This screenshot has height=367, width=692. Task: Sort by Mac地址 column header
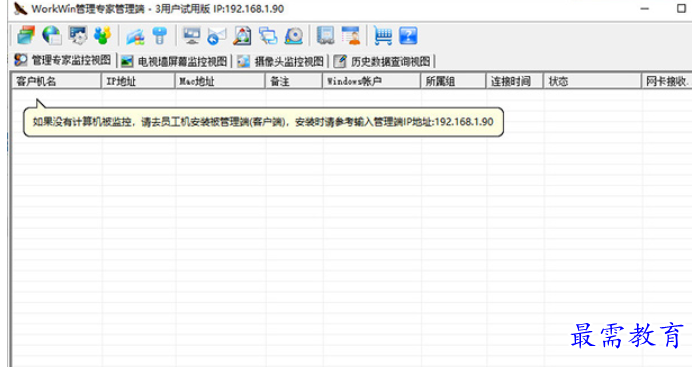click(220, 81)
